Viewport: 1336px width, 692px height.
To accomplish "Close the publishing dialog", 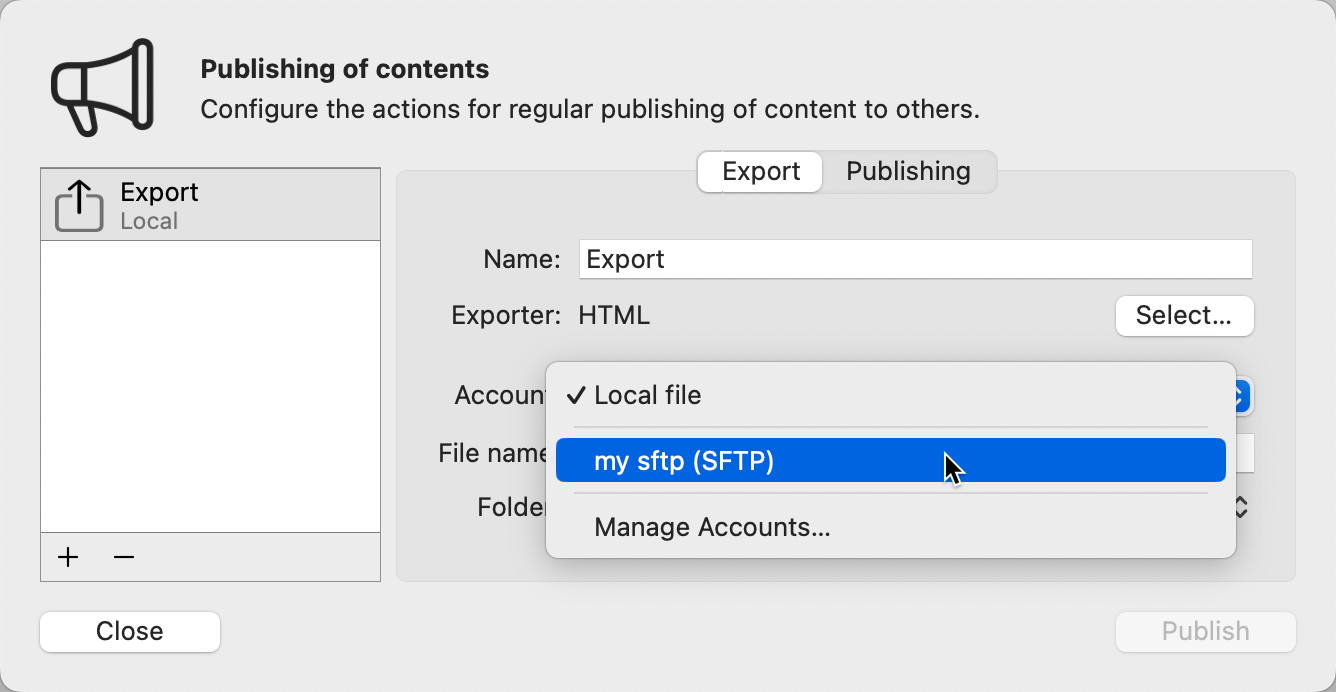I will click(x=129, y=631).
